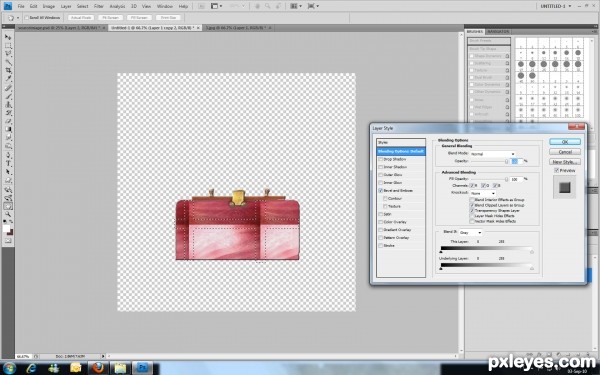Click OK in Layer Style dialog
600x375 pixels.
[565, 142]
